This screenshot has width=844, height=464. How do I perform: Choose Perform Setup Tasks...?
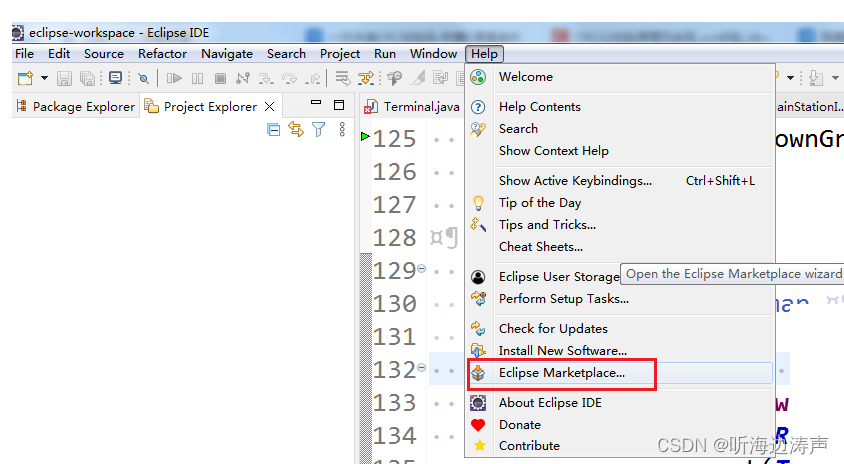pyautogui.click(x=620, y=299)
